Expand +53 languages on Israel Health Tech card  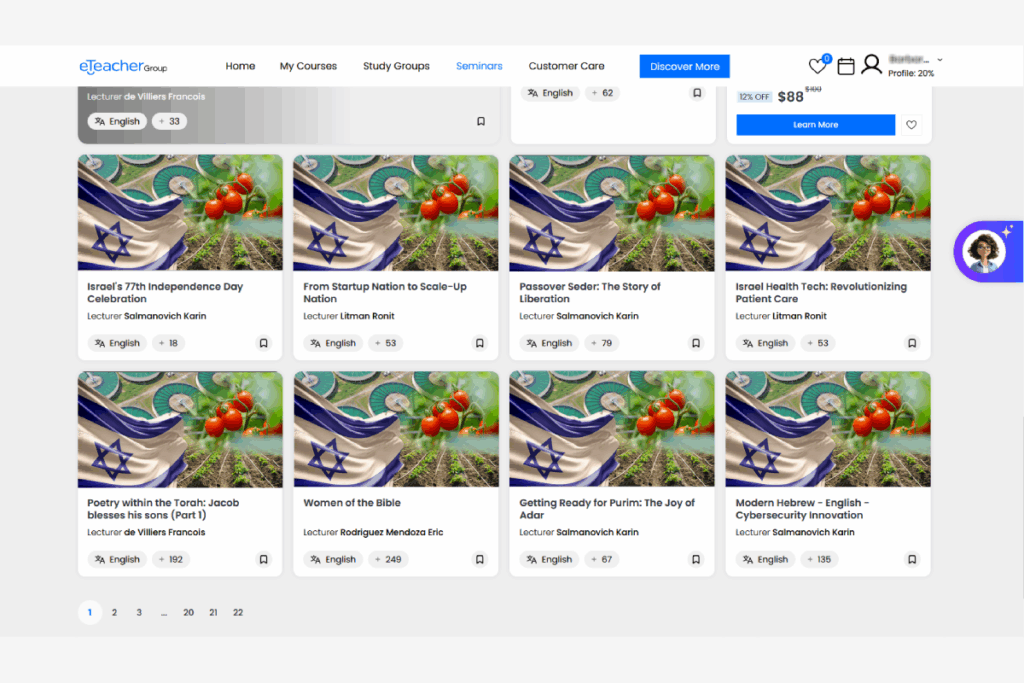pyautogui.click(x=818, y=343)
